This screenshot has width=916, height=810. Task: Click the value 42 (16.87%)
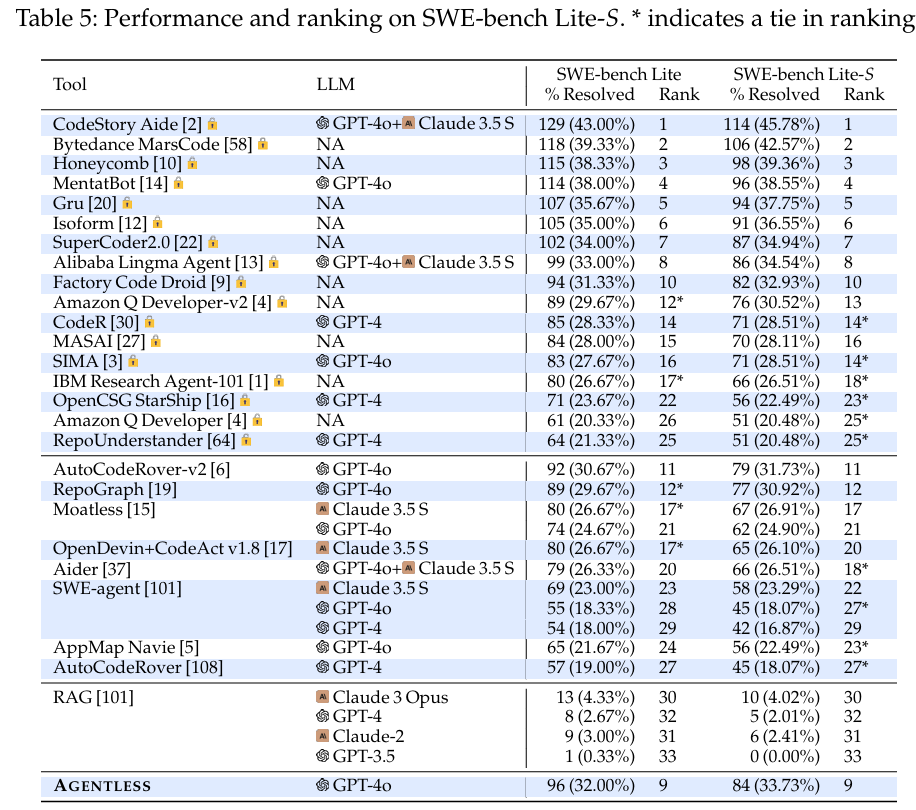[776, 628]
